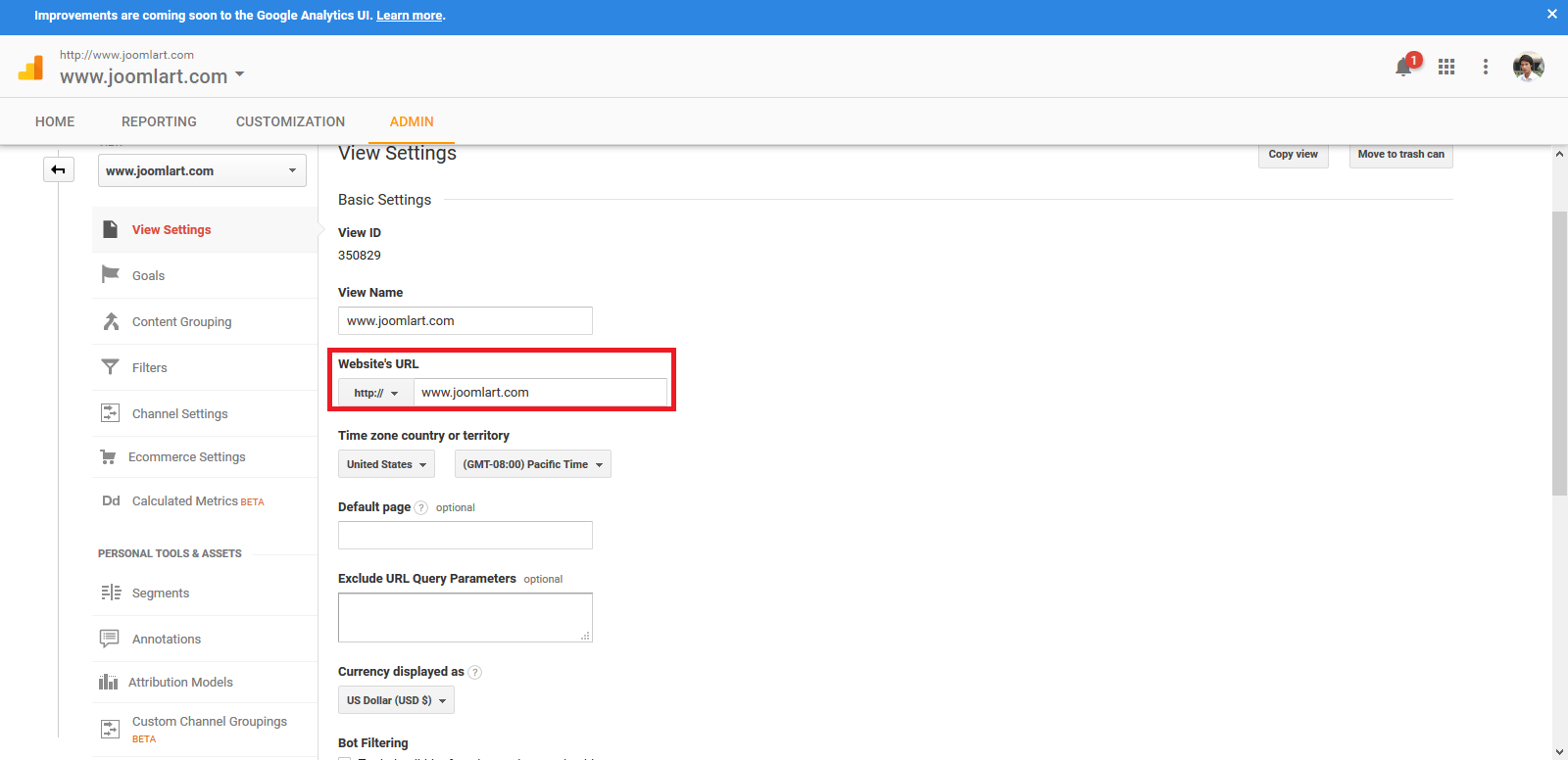1568x760 pixels.
Task: Open Custom Channel Groupings in sidebar
Action: (210, 721)
